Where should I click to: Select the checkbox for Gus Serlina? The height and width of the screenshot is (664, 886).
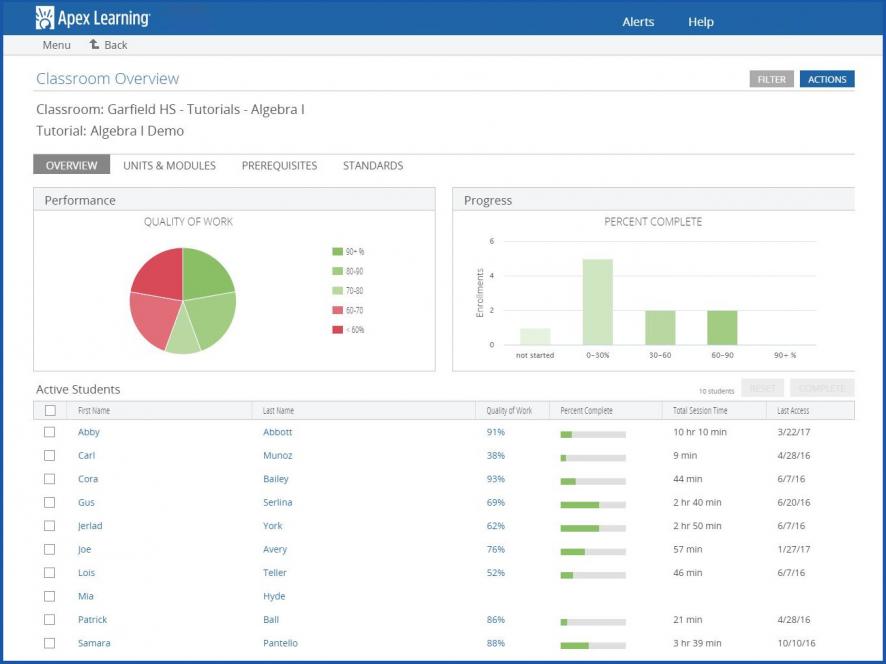tap(50, 503)
